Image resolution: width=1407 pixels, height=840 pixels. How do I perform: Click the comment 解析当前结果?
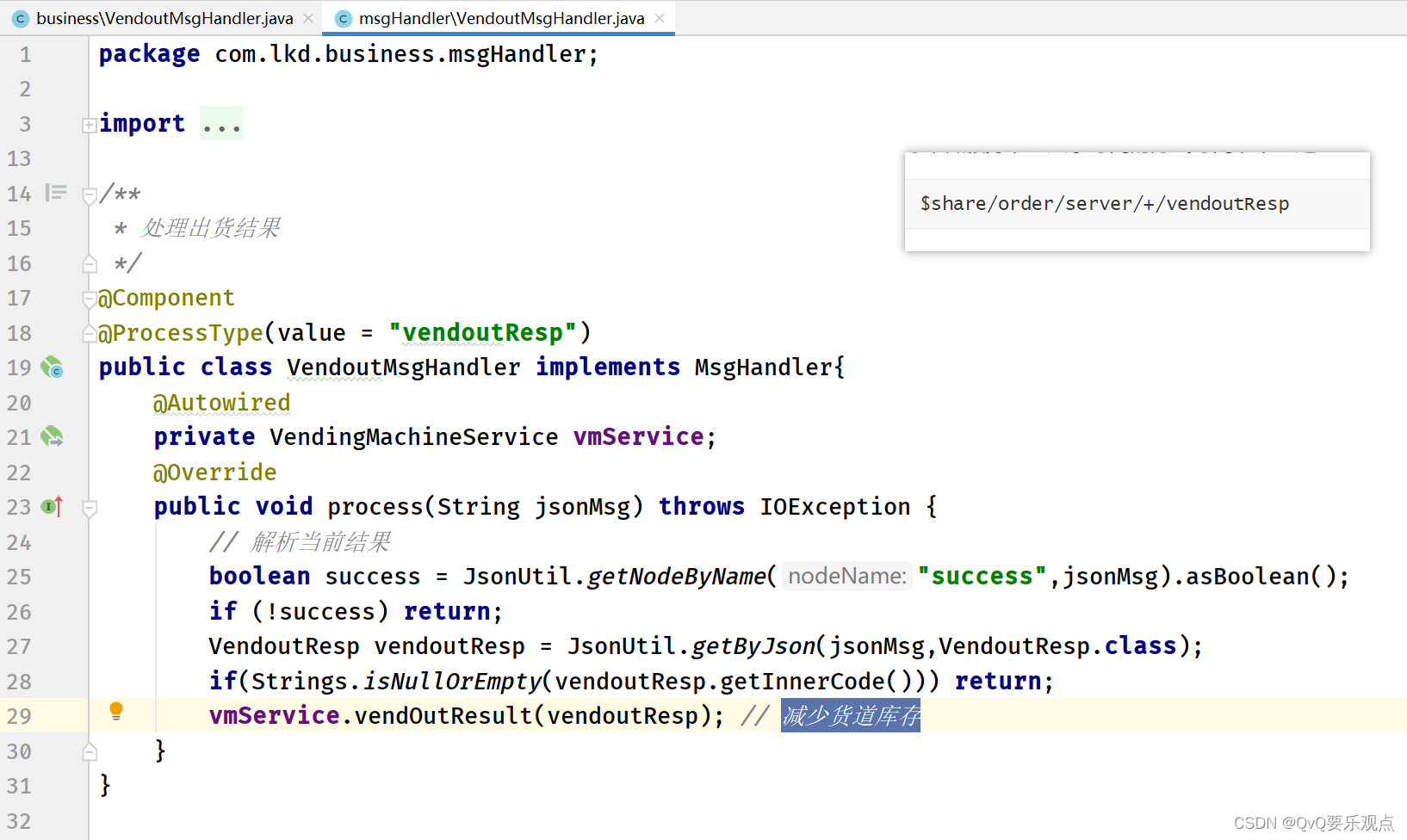tap(321, 542)
